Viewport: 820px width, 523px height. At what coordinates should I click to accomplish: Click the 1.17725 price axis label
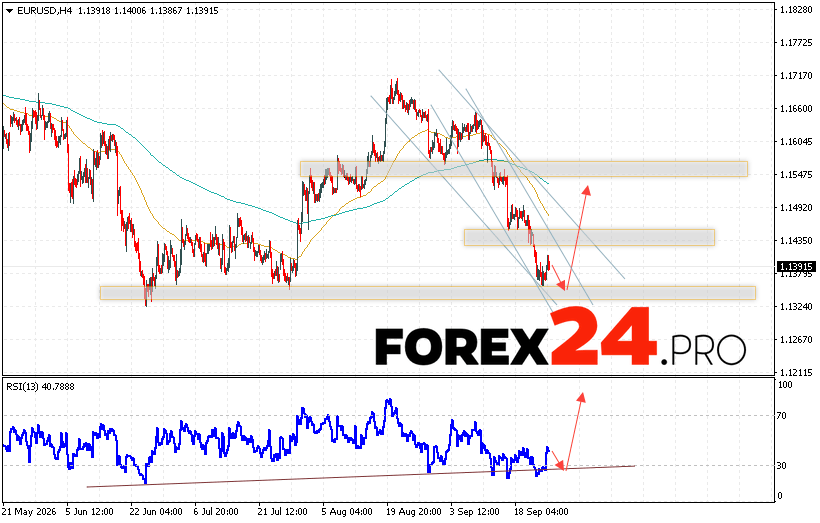796,43
